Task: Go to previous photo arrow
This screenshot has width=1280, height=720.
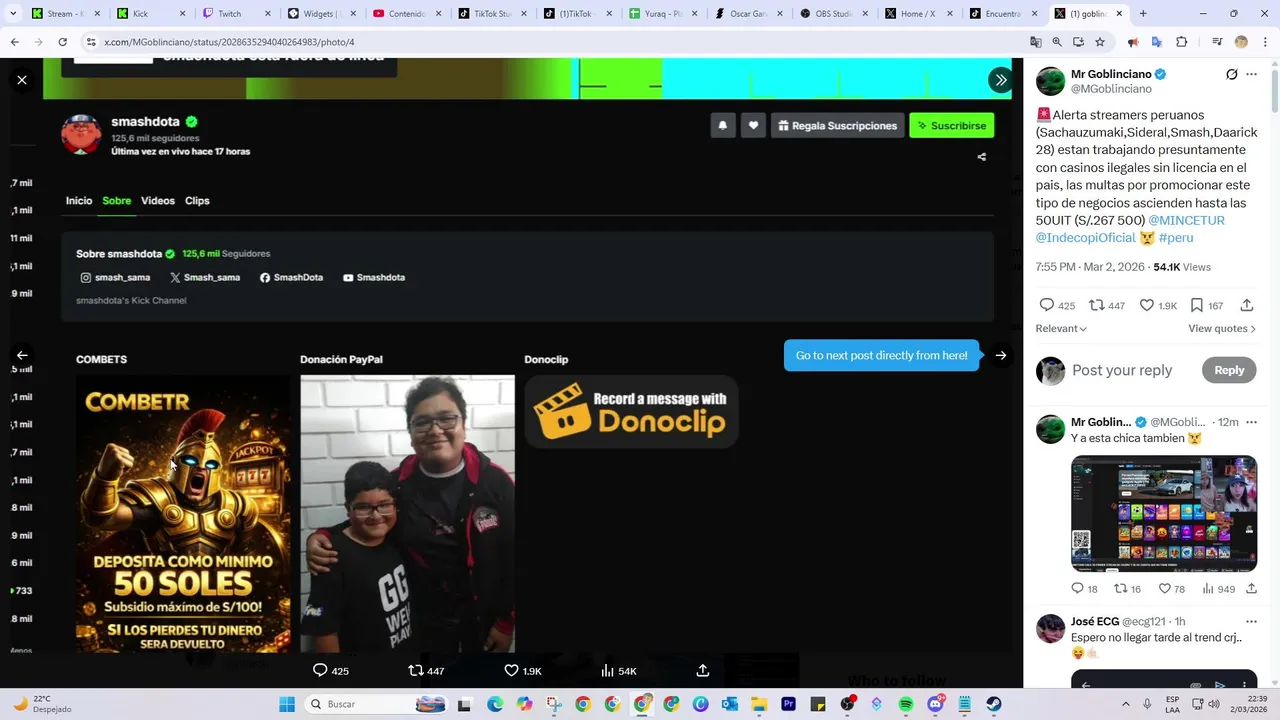Action: 22,355
